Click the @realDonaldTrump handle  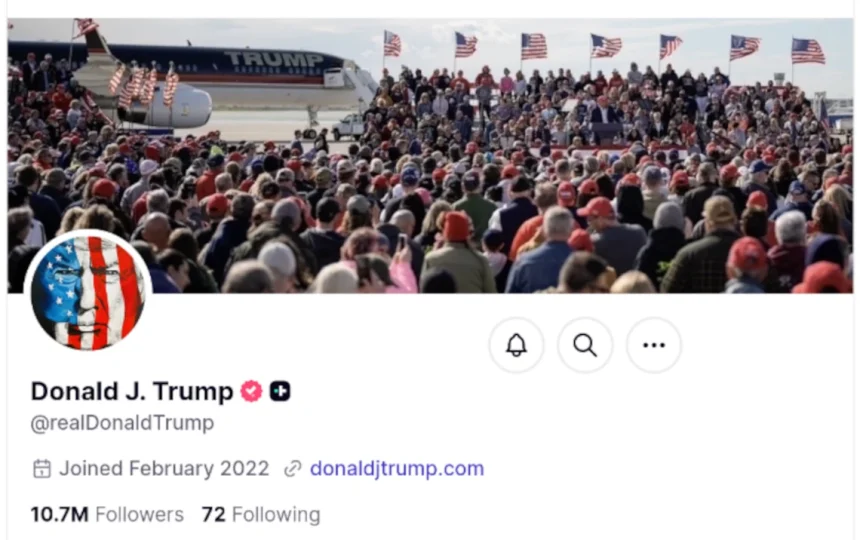122,423
